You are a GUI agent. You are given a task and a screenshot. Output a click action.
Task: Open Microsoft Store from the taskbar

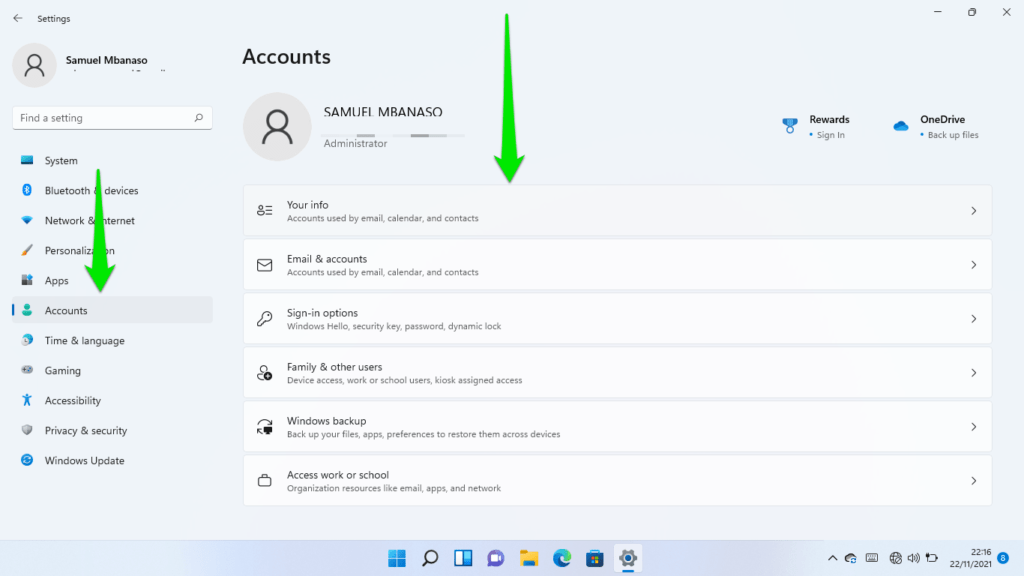tap(594, 558)
